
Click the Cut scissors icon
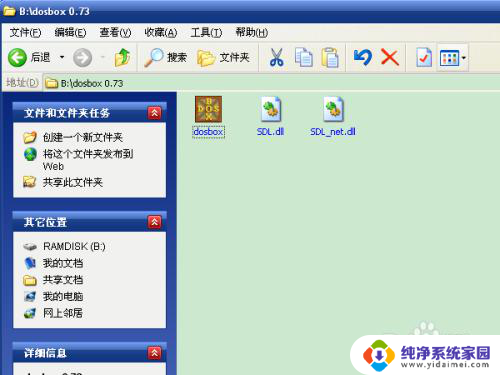276,57
